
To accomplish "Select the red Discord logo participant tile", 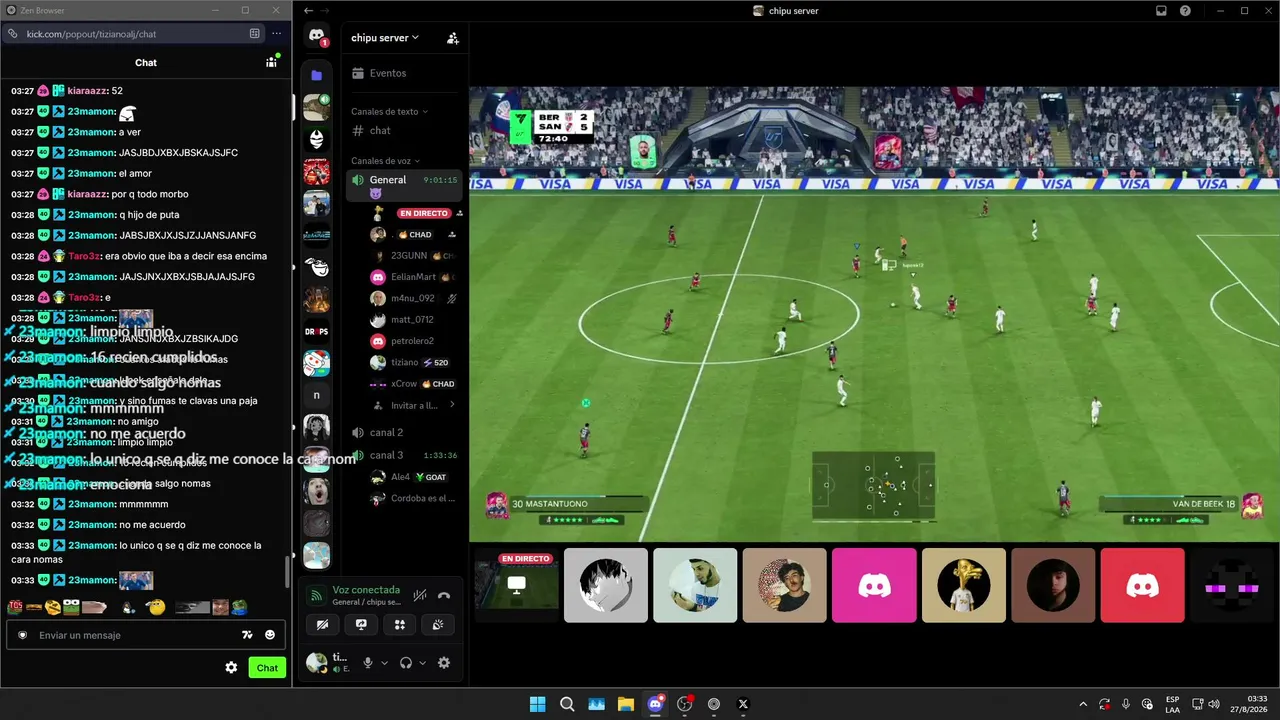I will (1142, 585).
